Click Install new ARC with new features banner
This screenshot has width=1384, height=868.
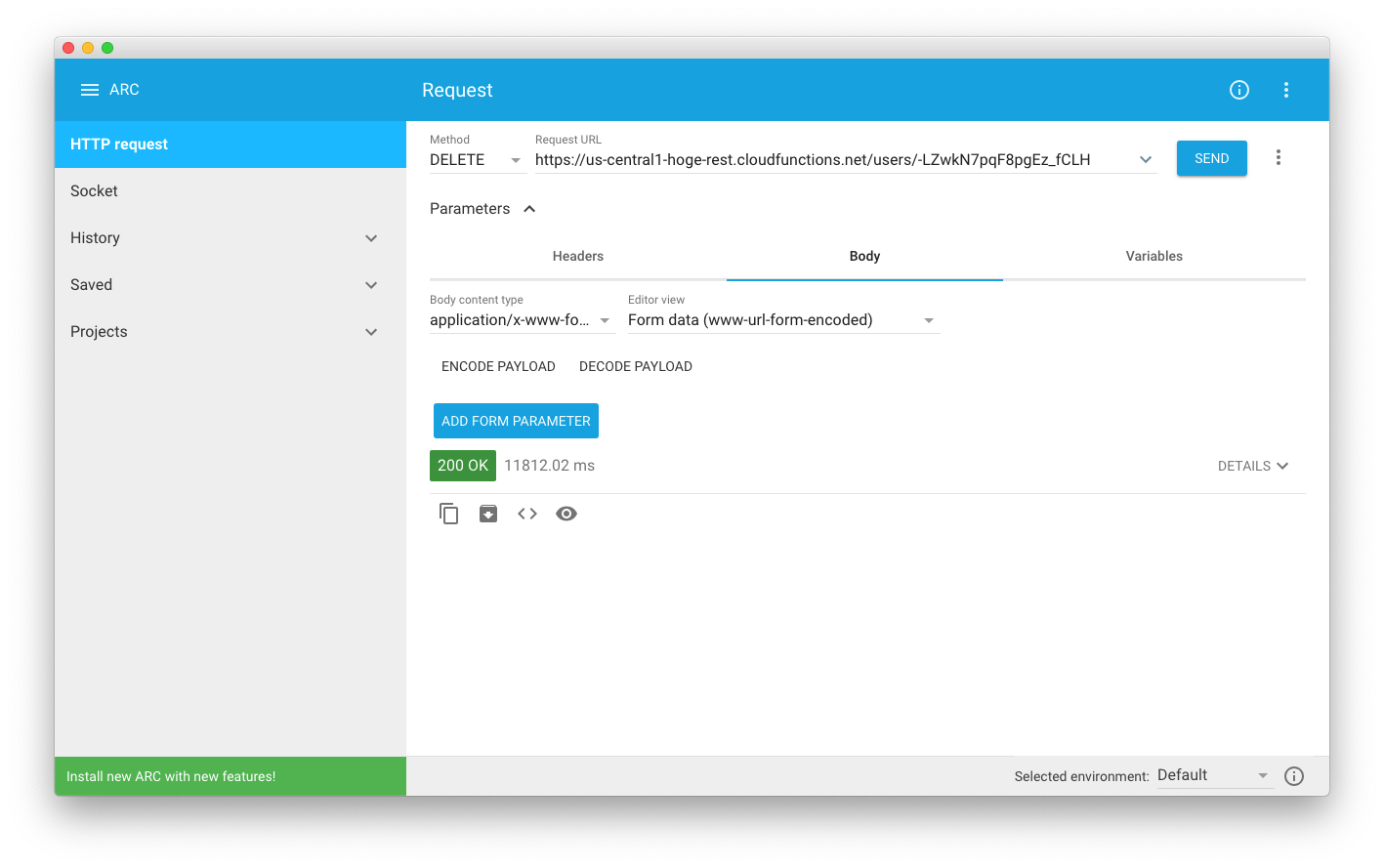[x=231, y=776]
